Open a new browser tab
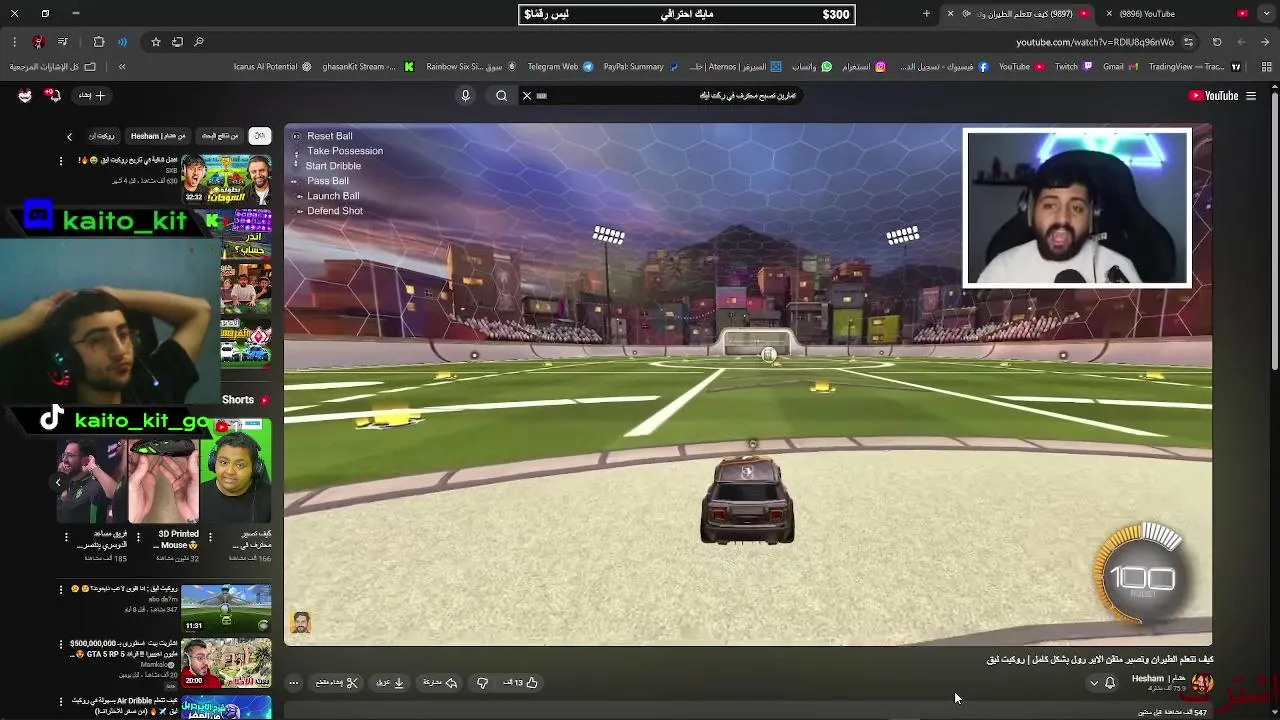 pyautogui.click(x=927, y=14)
